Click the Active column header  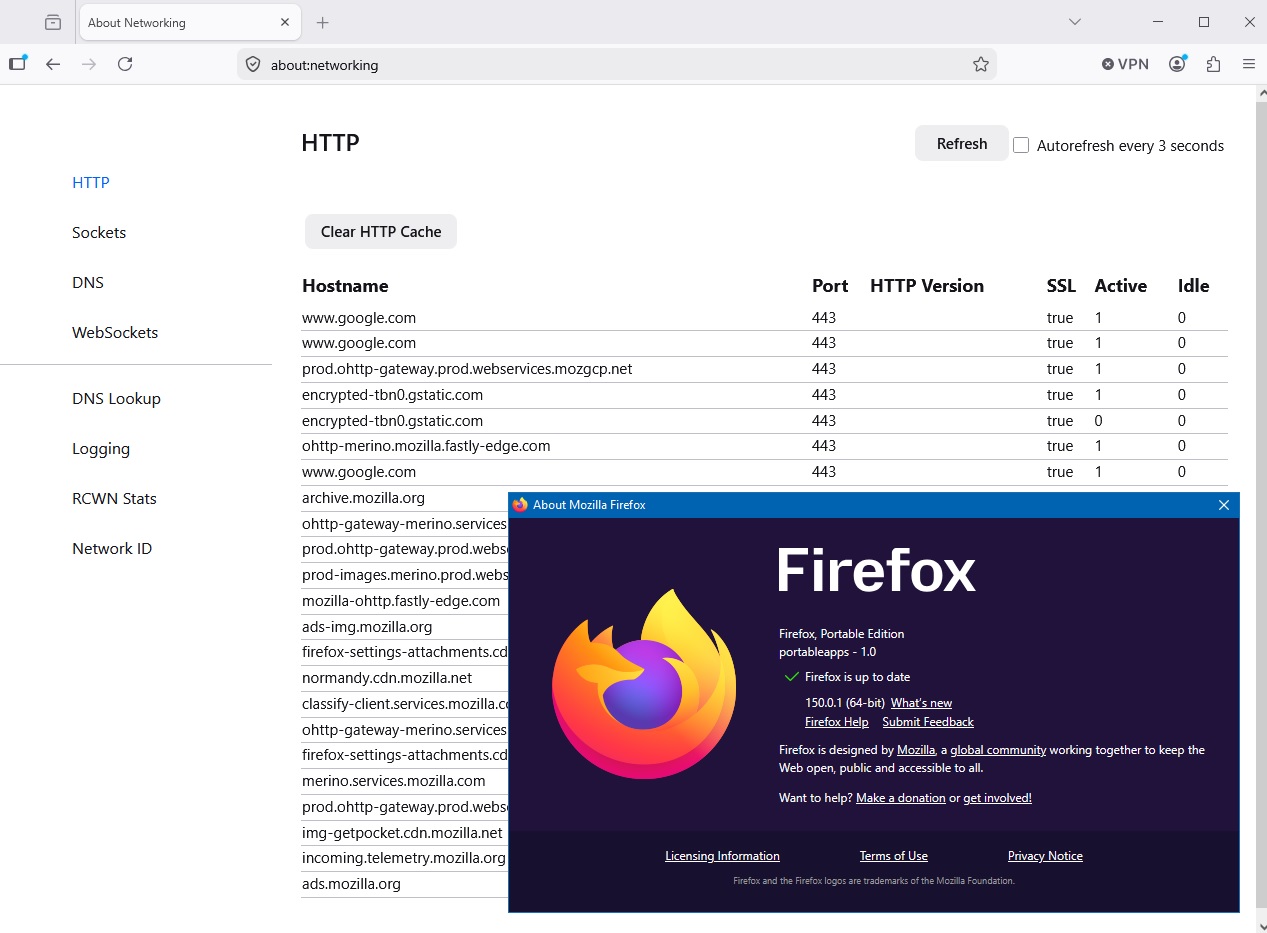tap(1120, 286)
